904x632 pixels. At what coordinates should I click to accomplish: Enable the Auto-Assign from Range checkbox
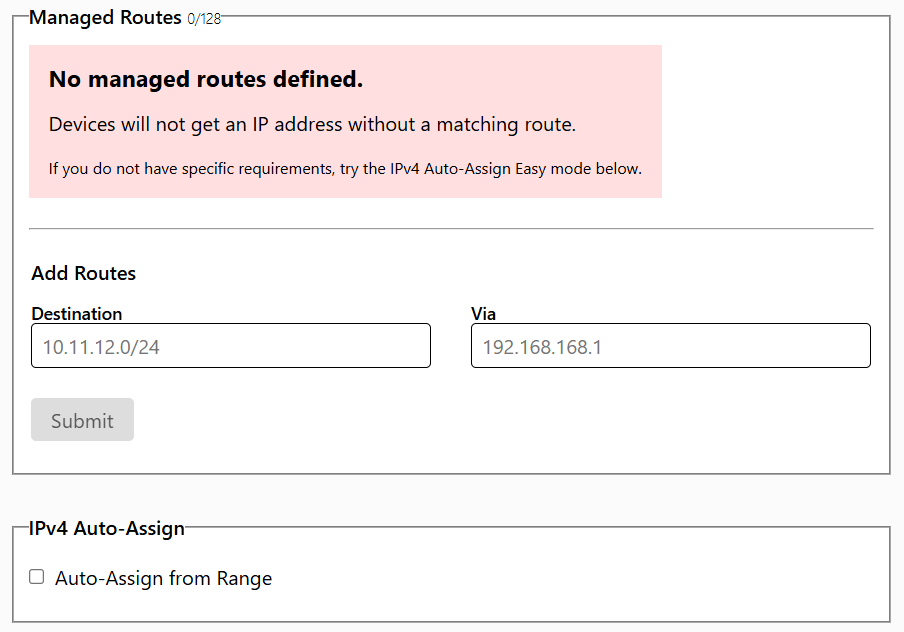36,577
